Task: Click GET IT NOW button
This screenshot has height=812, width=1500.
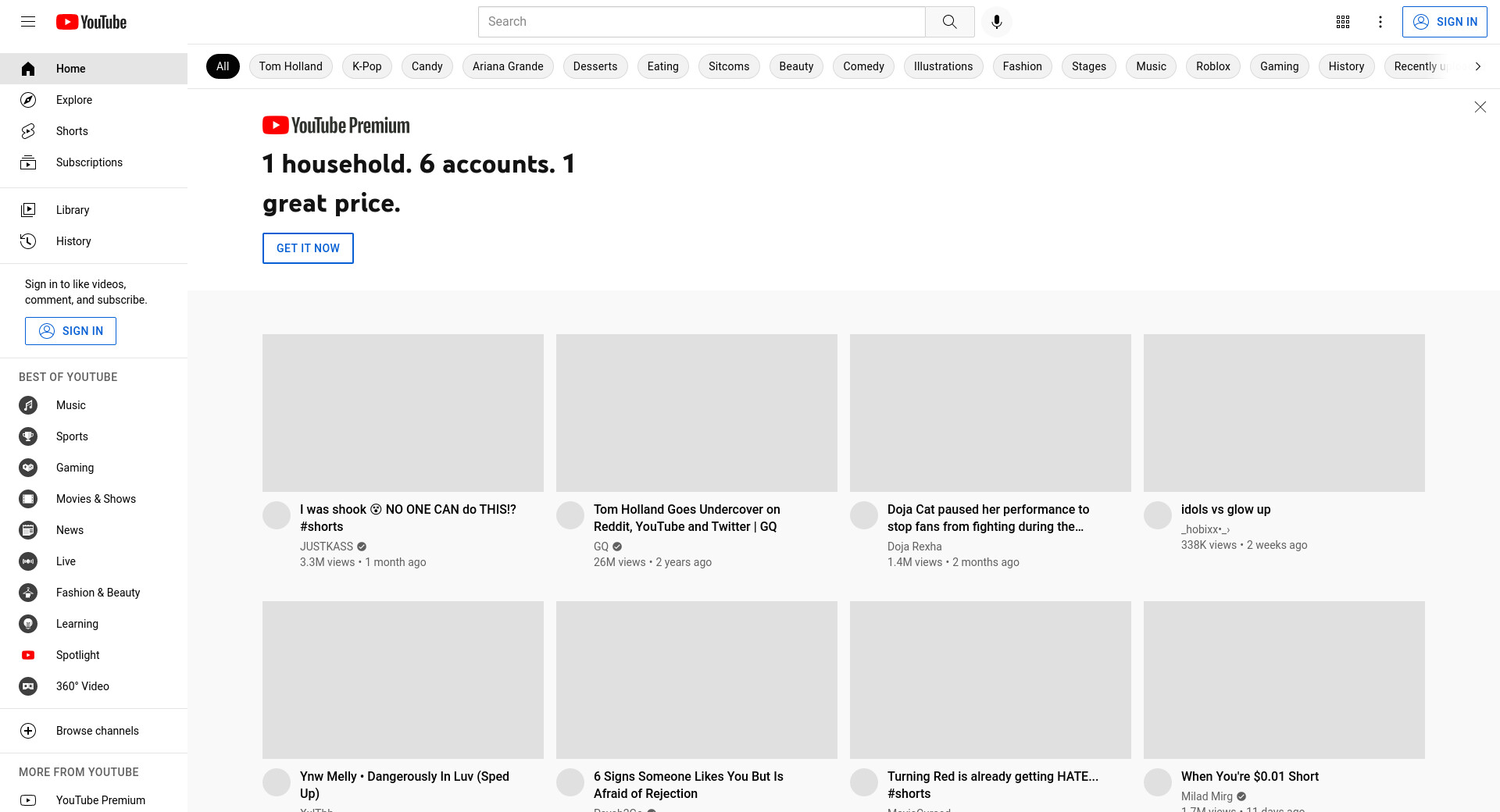Action: [x=308, y=248]
